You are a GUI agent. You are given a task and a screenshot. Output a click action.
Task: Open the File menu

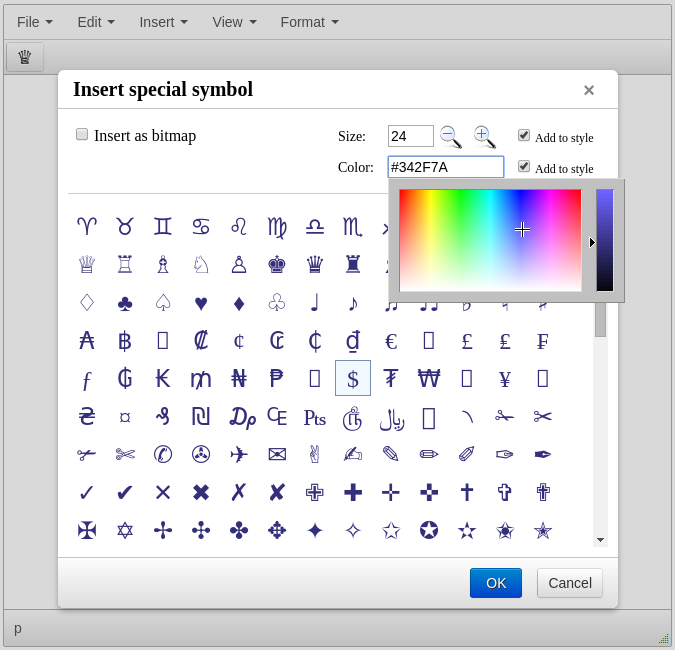[x=35, y=22]
